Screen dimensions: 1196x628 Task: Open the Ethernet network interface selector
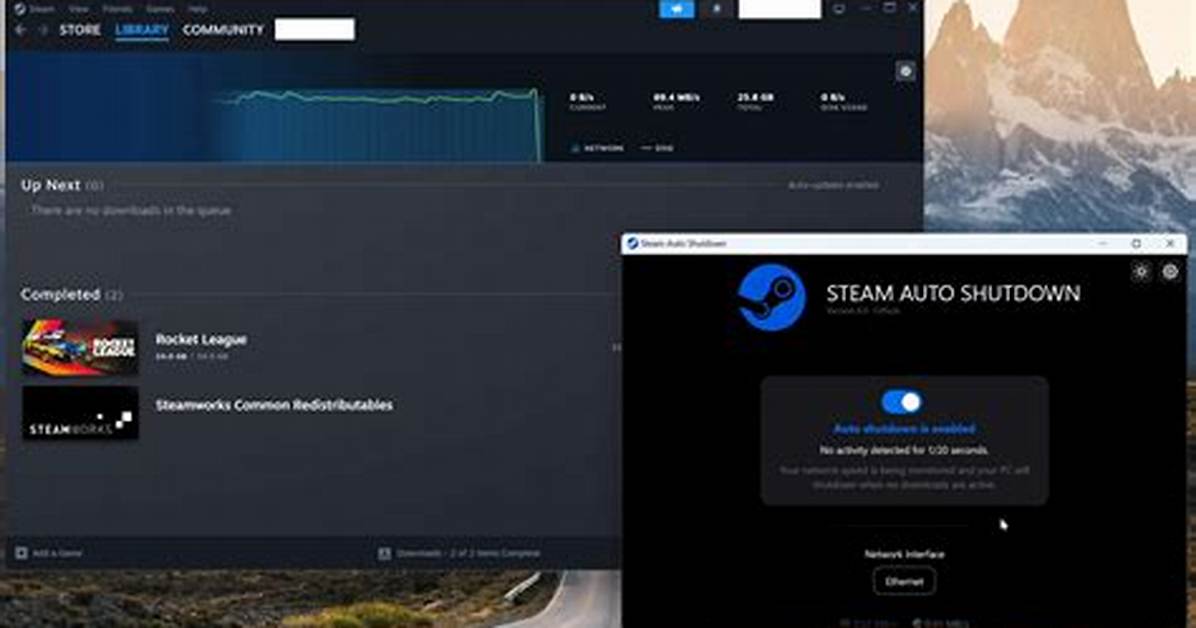904,581
